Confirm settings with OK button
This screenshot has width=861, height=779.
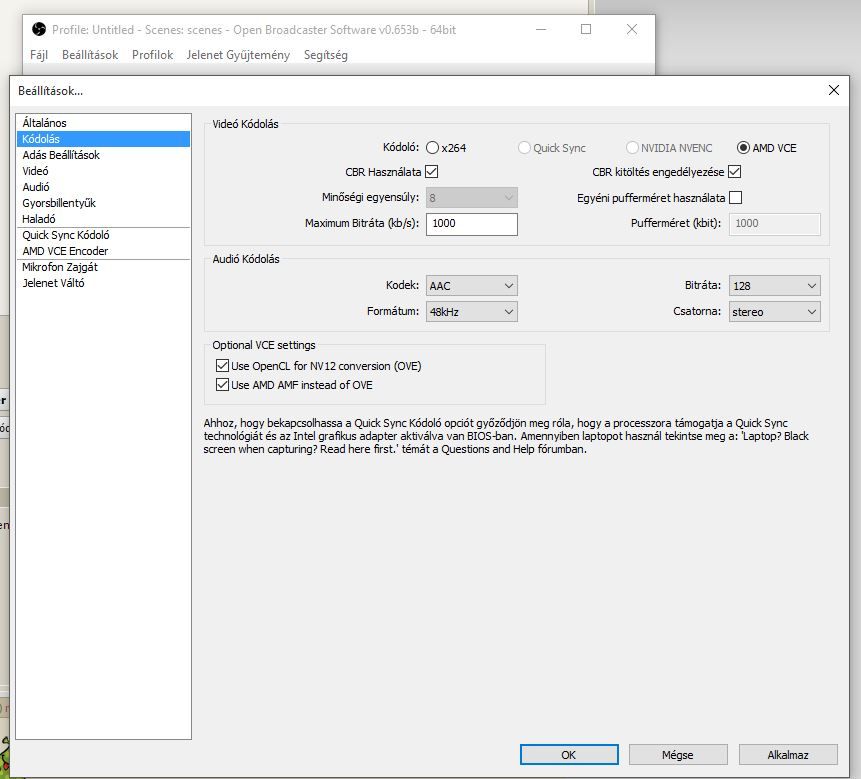click(x=569, y=755)
